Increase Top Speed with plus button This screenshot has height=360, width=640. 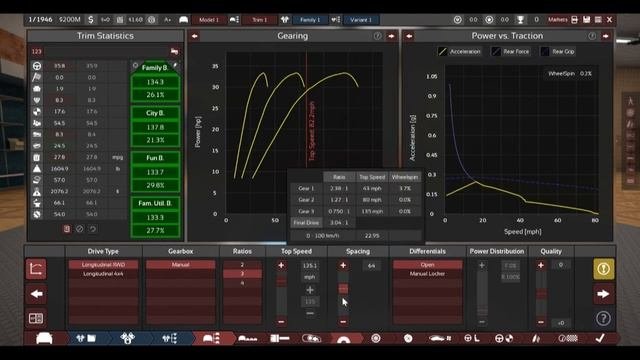[281, 265]
